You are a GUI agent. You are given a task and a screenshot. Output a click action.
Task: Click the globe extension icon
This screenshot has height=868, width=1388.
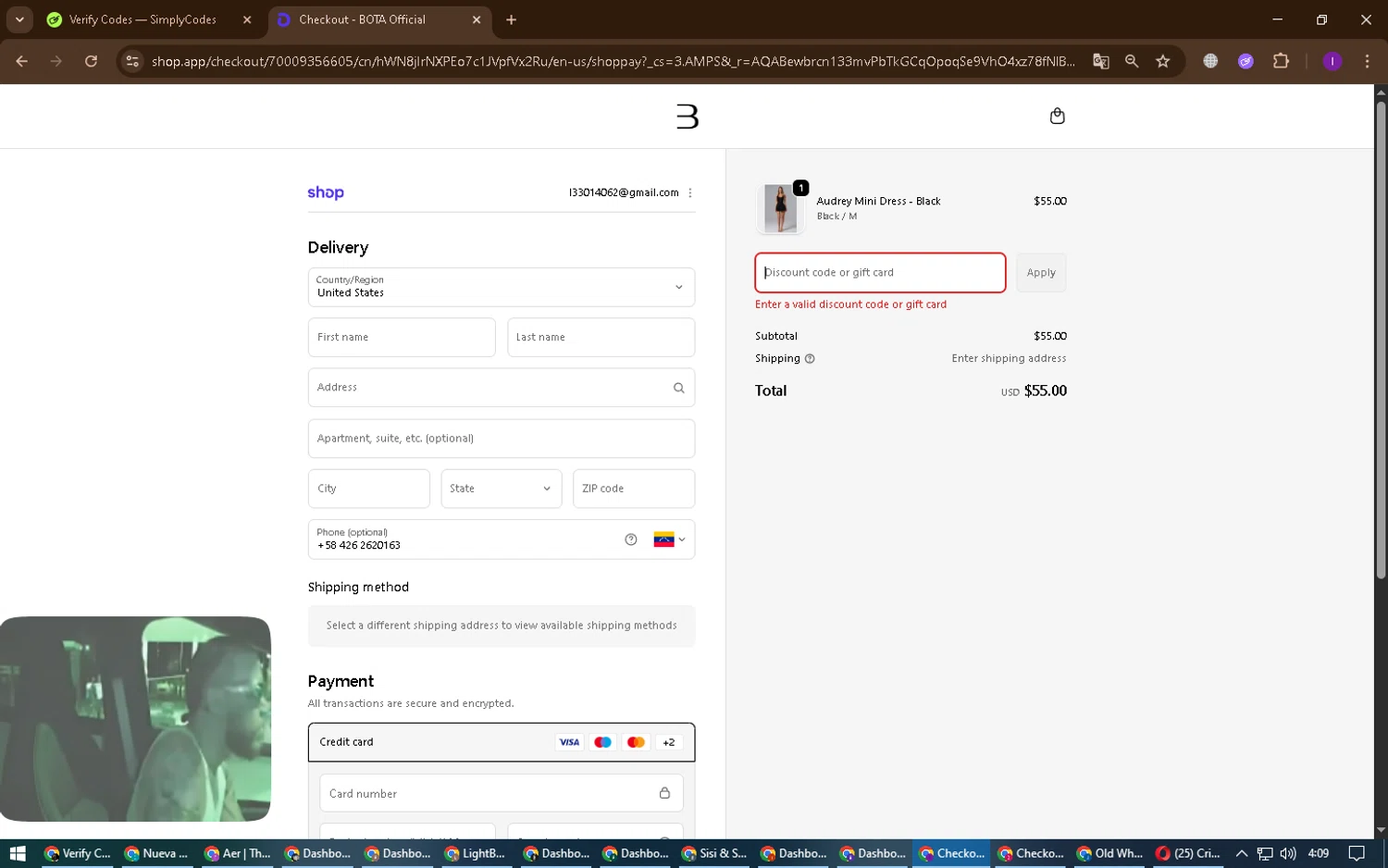point(1210,61)
